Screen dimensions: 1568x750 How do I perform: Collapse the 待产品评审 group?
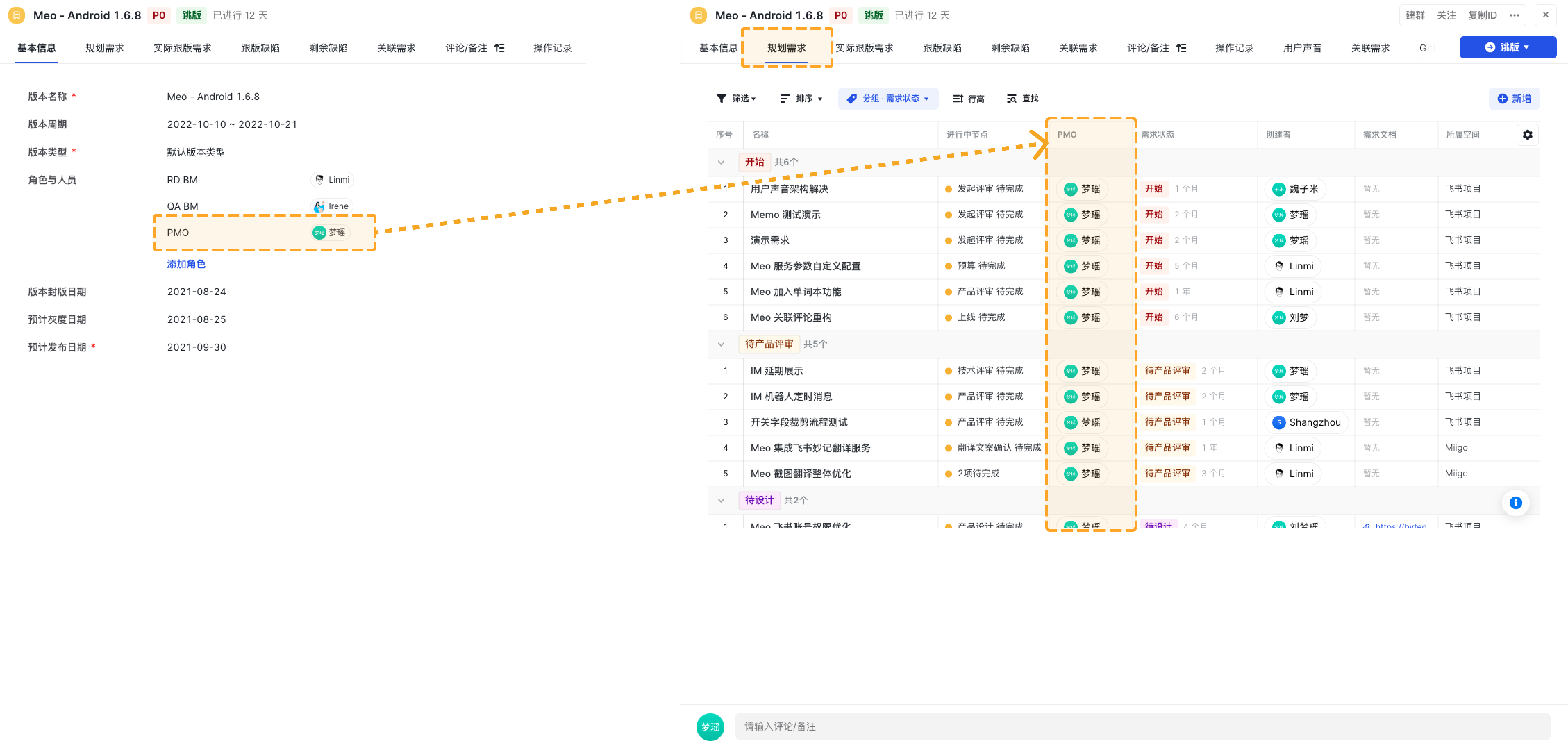point(721,344)
